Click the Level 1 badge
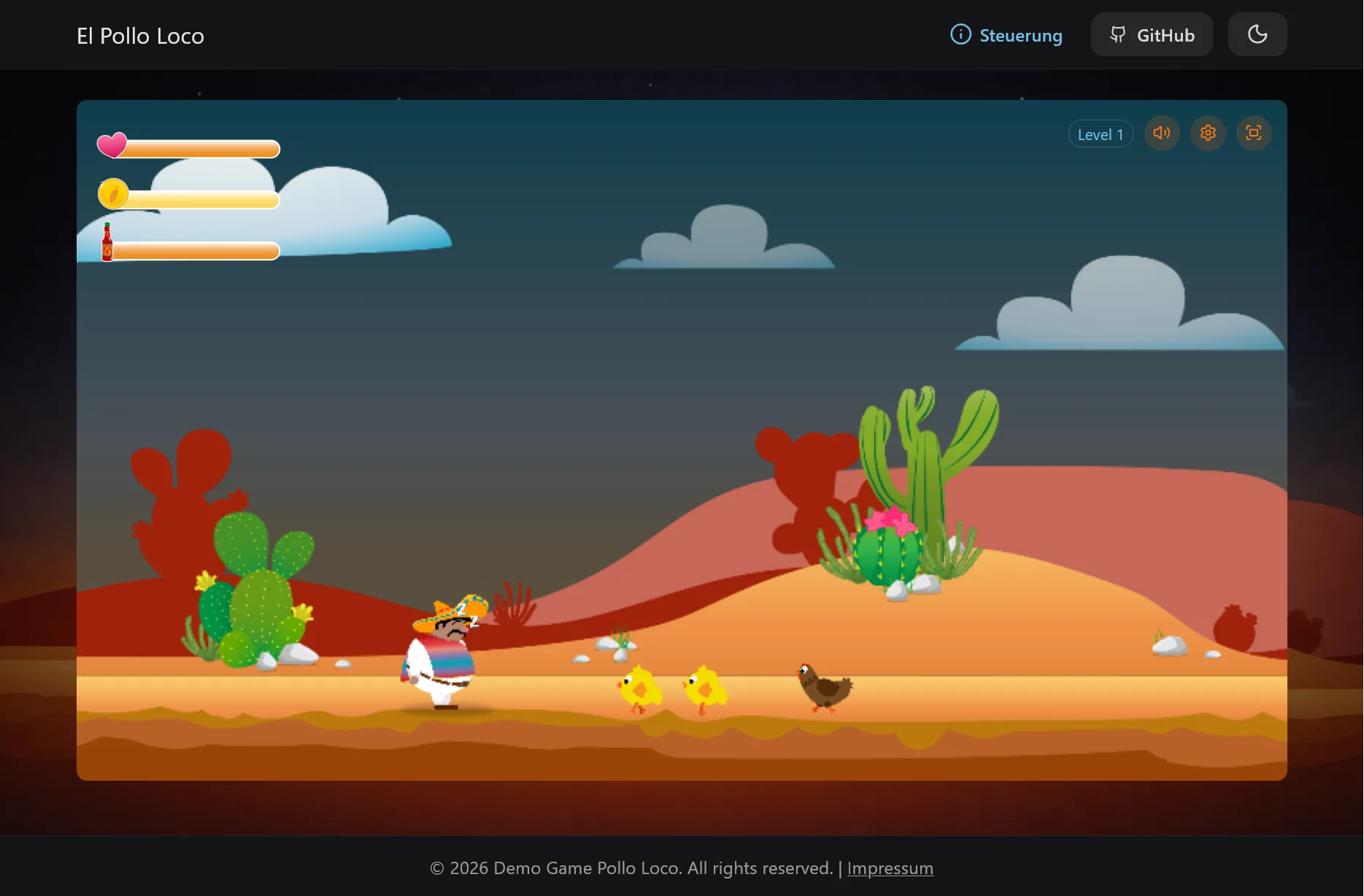 (x=1101, y=134)
